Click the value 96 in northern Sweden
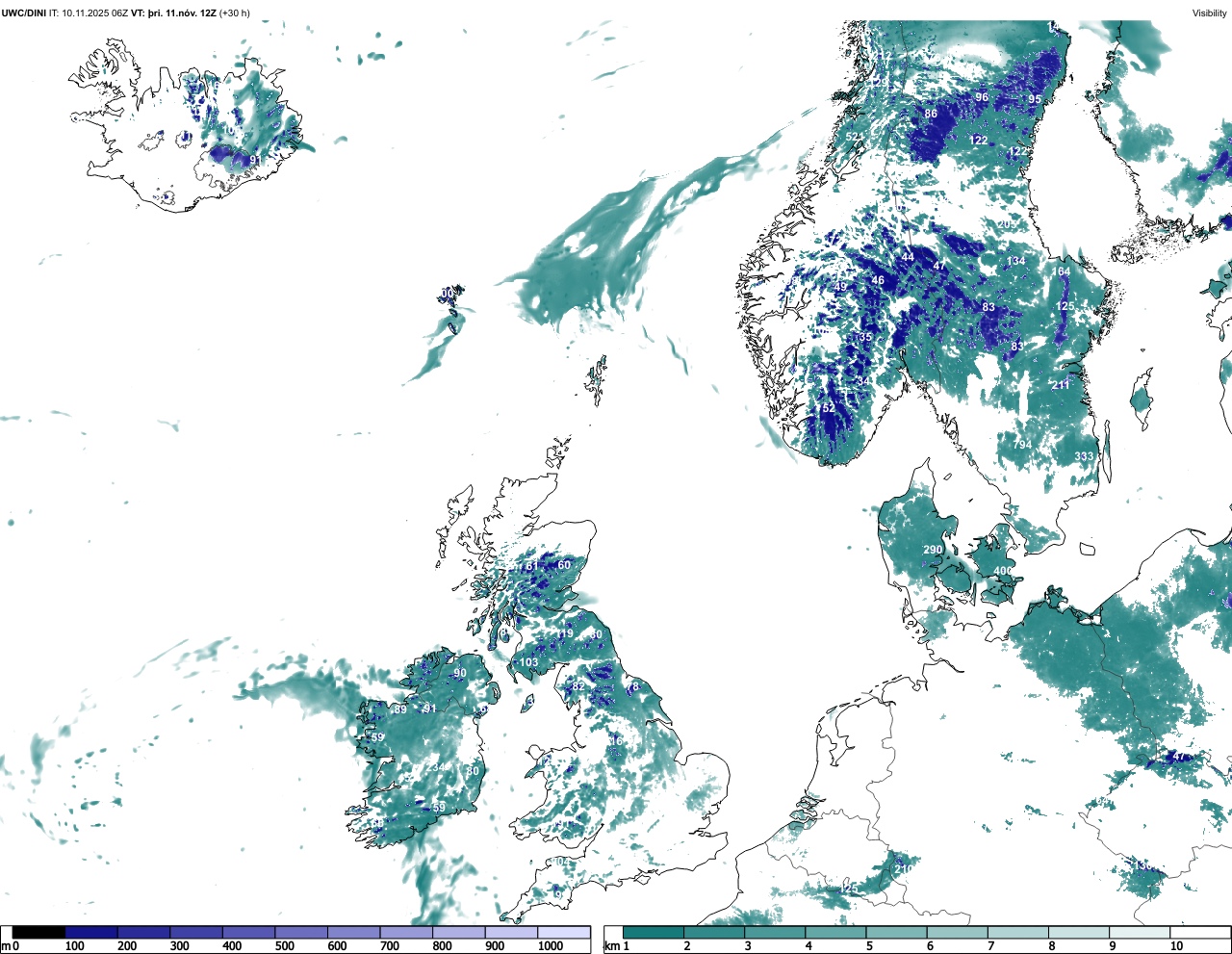1232x954 pixels. 982,97
